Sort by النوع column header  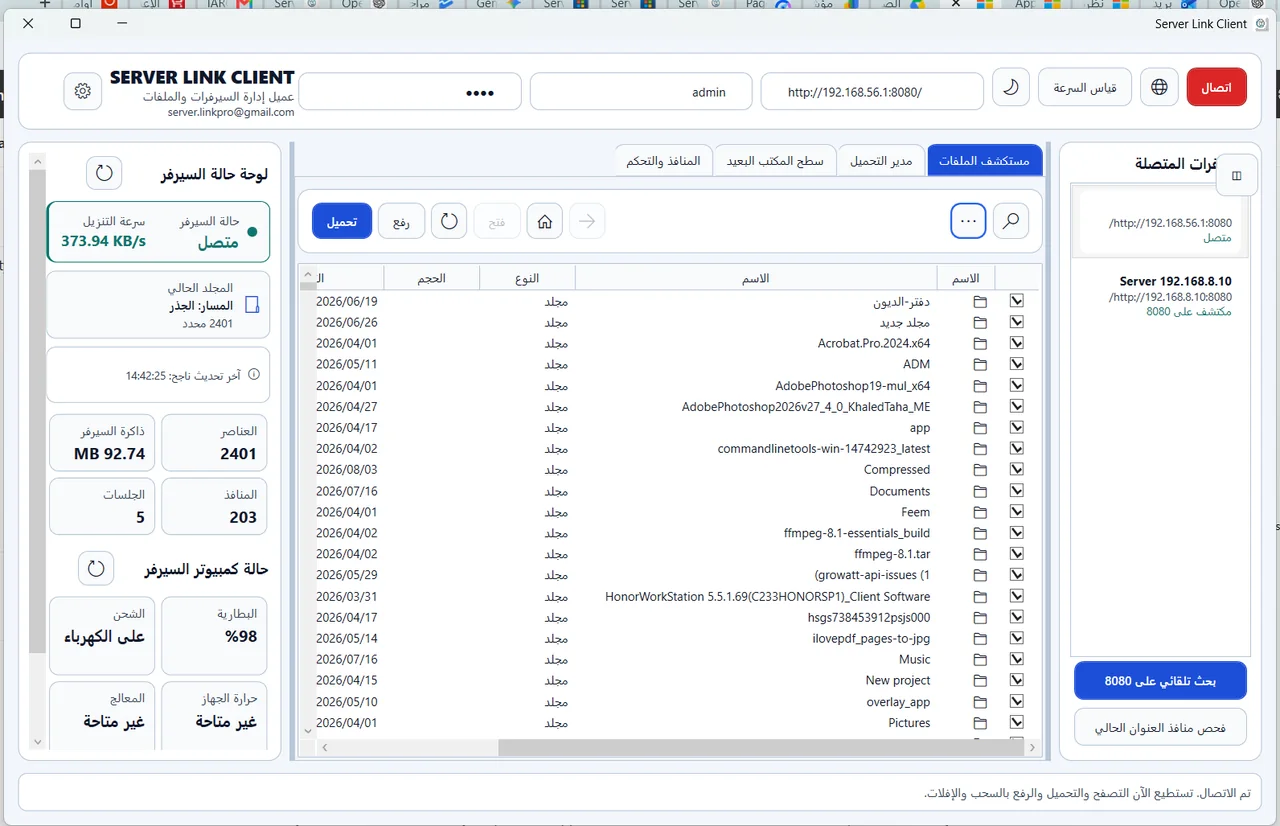tap(528, 278)
